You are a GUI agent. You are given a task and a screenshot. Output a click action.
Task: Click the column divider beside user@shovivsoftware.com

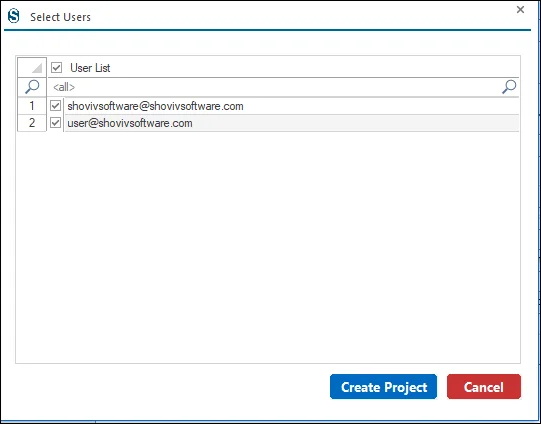coord(64,123)
